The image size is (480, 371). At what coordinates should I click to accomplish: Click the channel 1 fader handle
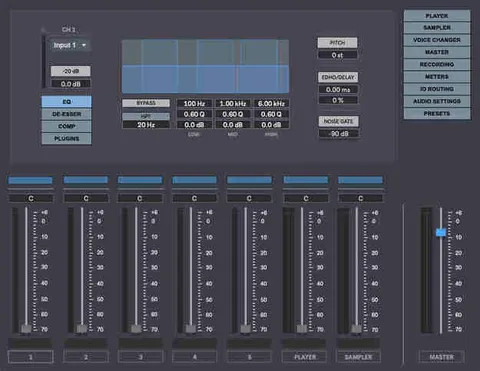tap(26, 329)
